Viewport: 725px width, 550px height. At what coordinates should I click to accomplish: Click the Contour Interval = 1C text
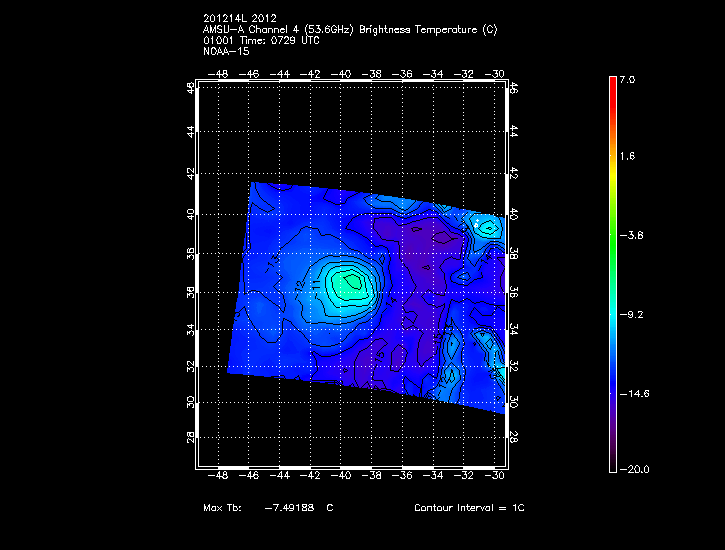click(469, 508)
